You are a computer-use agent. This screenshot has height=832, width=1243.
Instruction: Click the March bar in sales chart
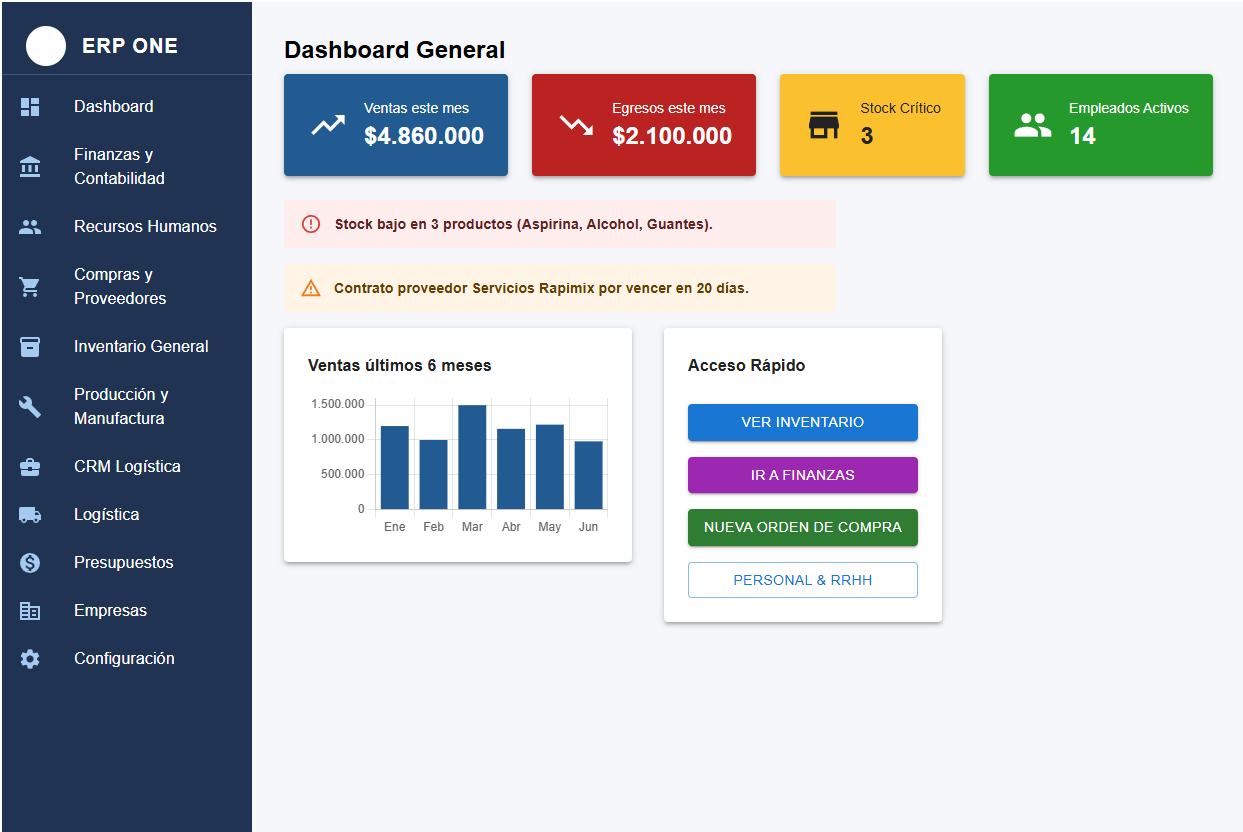click(472, 457)
